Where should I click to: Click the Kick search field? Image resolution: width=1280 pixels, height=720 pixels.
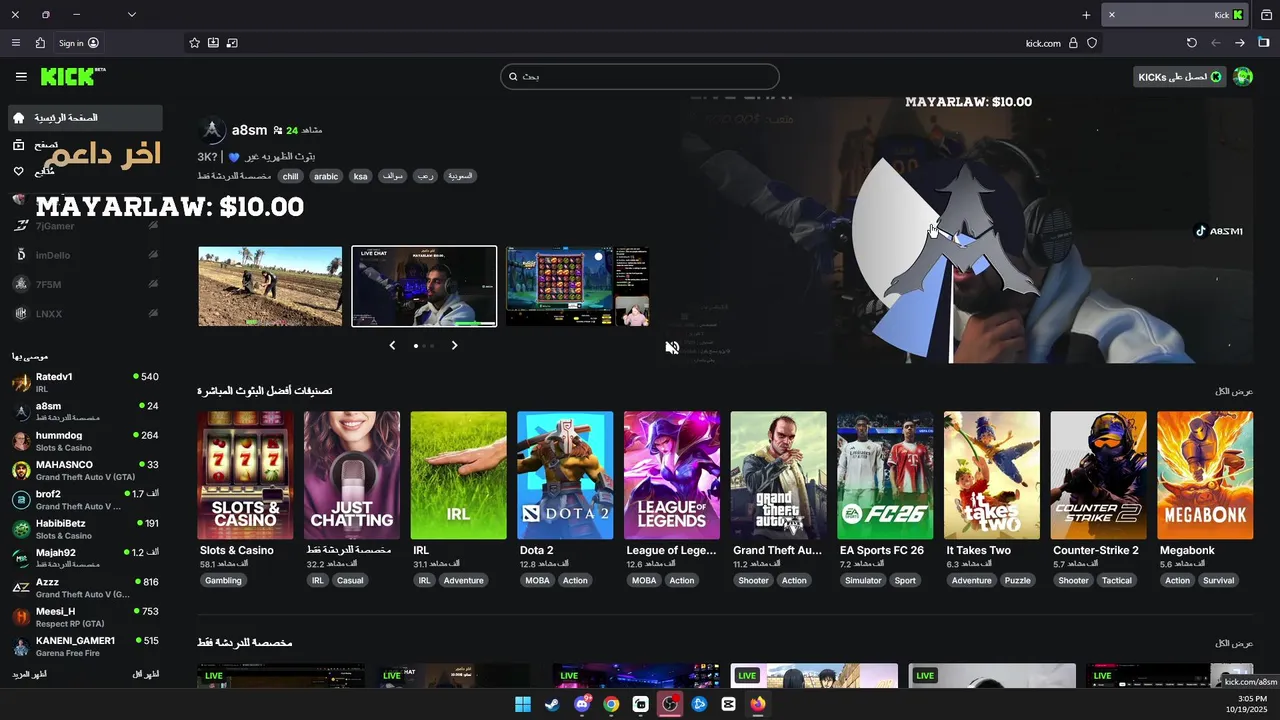[x=640, y=77]
